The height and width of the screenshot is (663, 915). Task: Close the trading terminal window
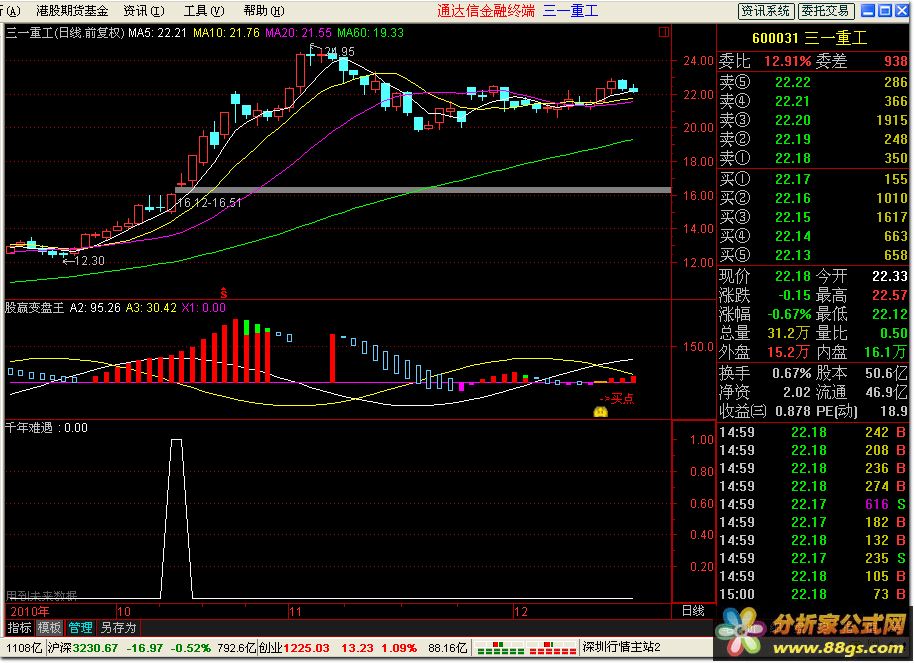(x=902, y=11)
